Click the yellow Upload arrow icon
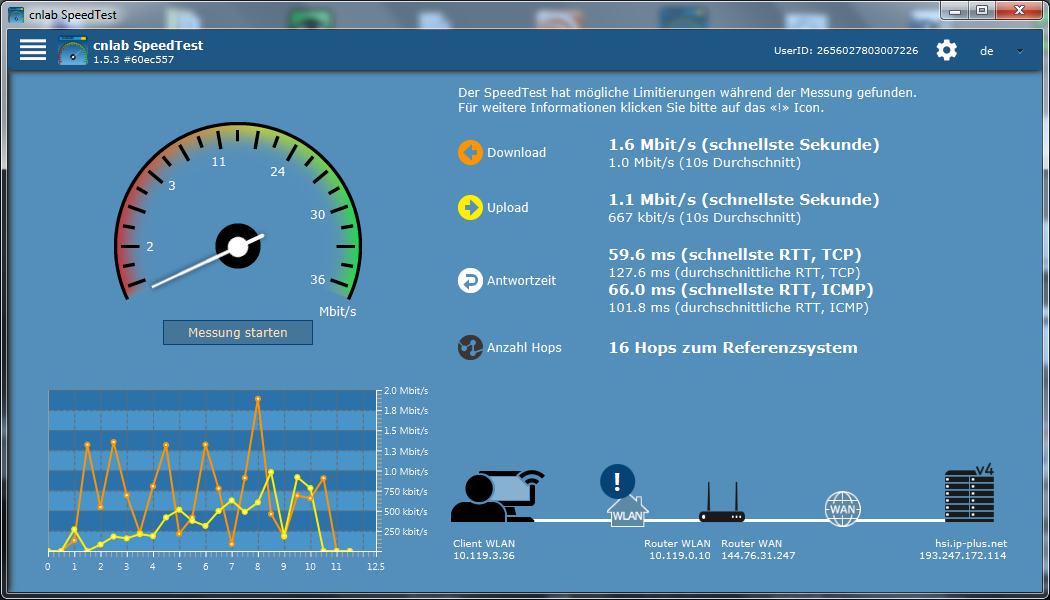1050x600 pixels. pyautogui.click(x=470, y=208)
